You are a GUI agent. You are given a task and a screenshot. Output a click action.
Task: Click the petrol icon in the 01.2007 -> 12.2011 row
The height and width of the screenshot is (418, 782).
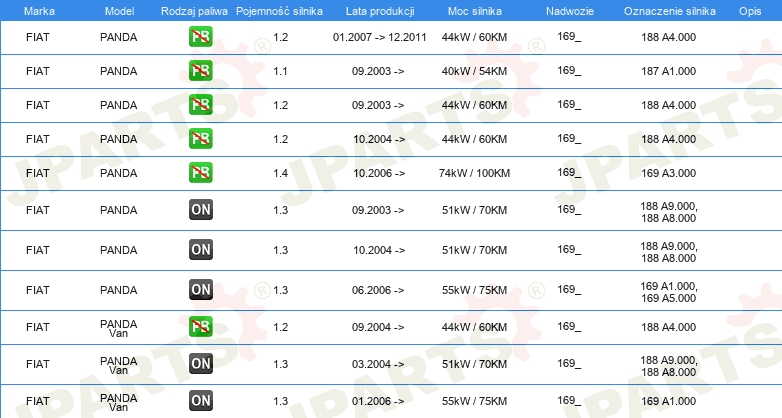(x=200, y=36)
